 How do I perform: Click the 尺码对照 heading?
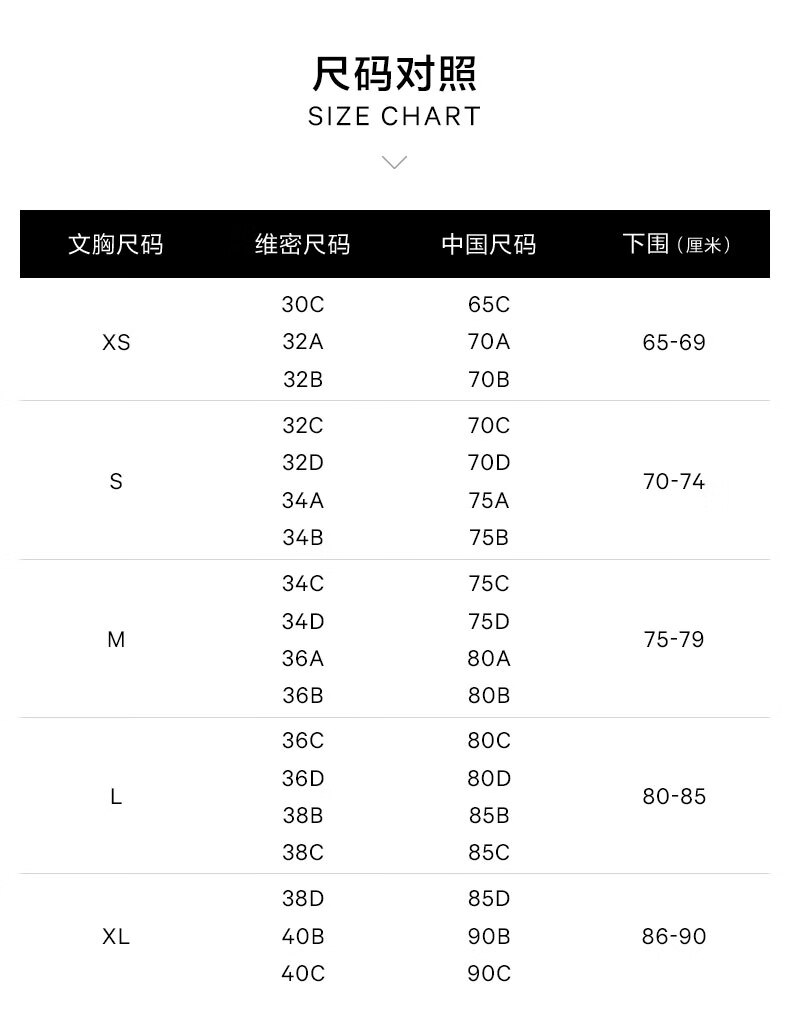[395, 75]
